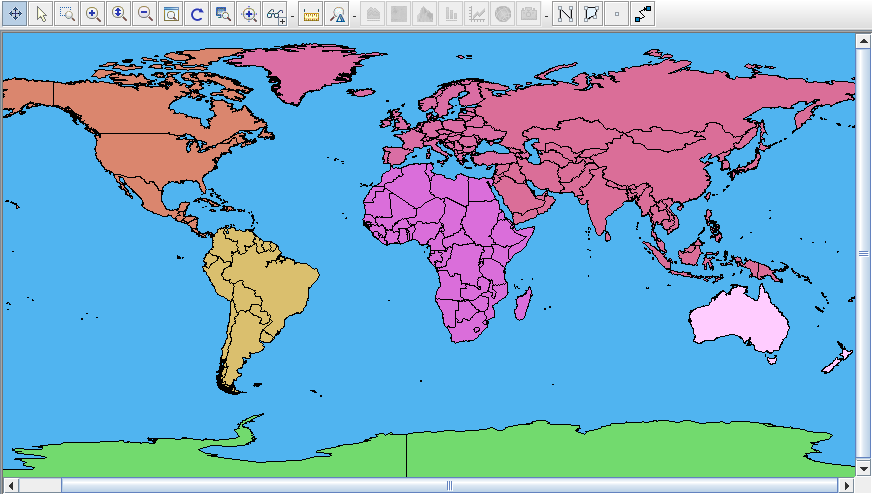
Task: Click the vertical scrollbar up arrow
Action: point(864,41)
